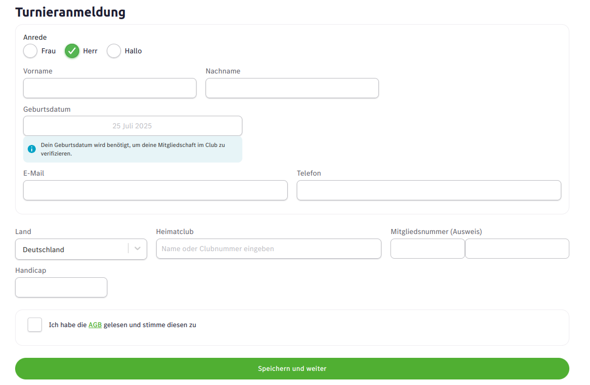Image resolution: width=590 pixels, height=385 pixels.
Task: Select the Hallo salutation radio button
Action: pos(114,51)
